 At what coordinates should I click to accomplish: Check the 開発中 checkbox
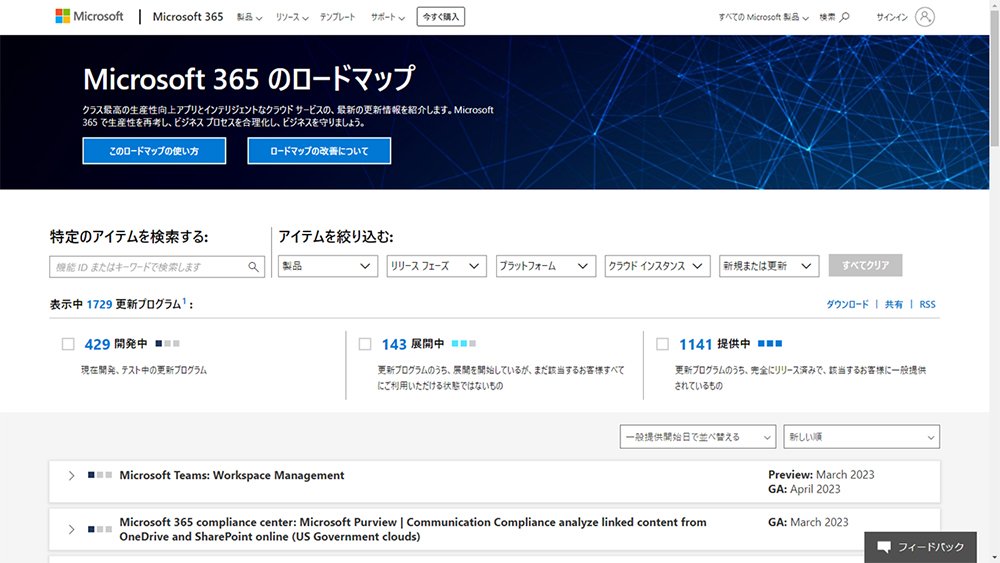pyautogui.click(x=68, y=344)
